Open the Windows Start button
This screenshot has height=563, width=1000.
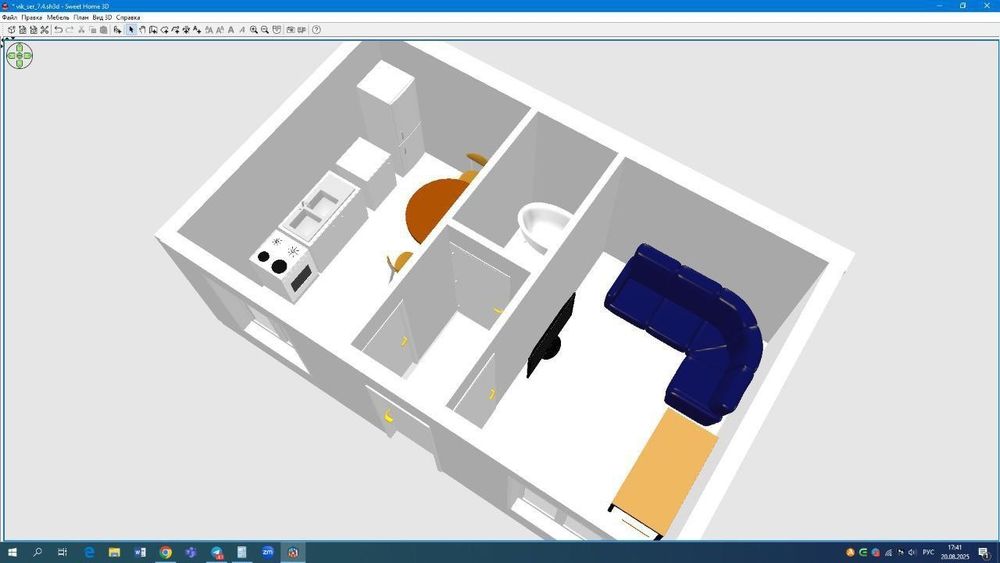click(x=11, y=552)
